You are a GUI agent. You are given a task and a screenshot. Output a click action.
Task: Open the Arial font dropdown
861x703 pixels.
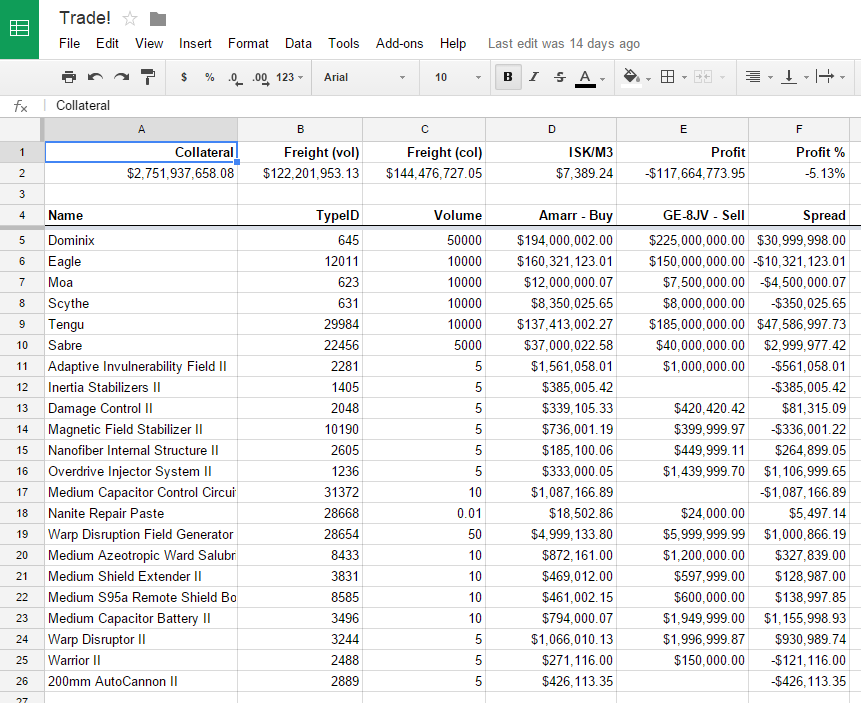(364, 77)
